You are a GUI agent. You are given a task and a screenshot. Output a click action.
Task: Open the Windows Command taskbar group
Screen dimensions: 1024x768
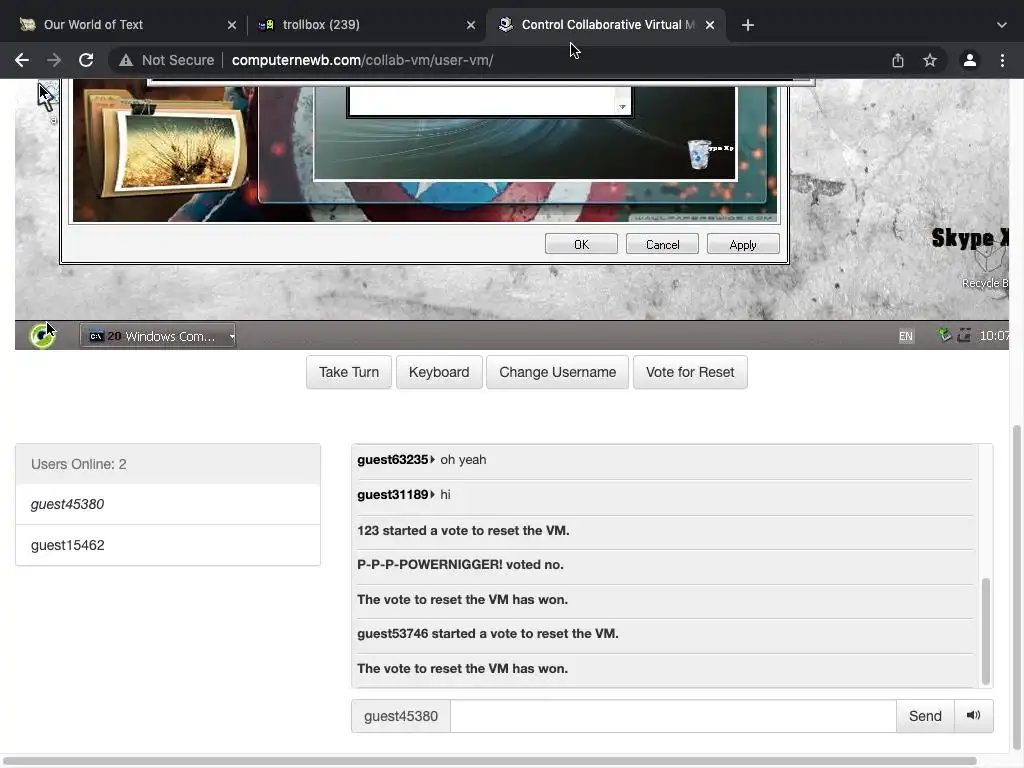coord(157,336)
